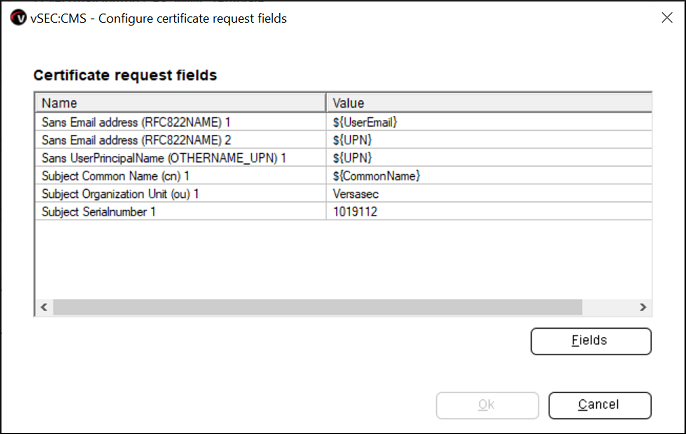Click the ${UPN} value of OTHERNAME_UPN row
The image size is (686, 434).
(x=489, y=158)
